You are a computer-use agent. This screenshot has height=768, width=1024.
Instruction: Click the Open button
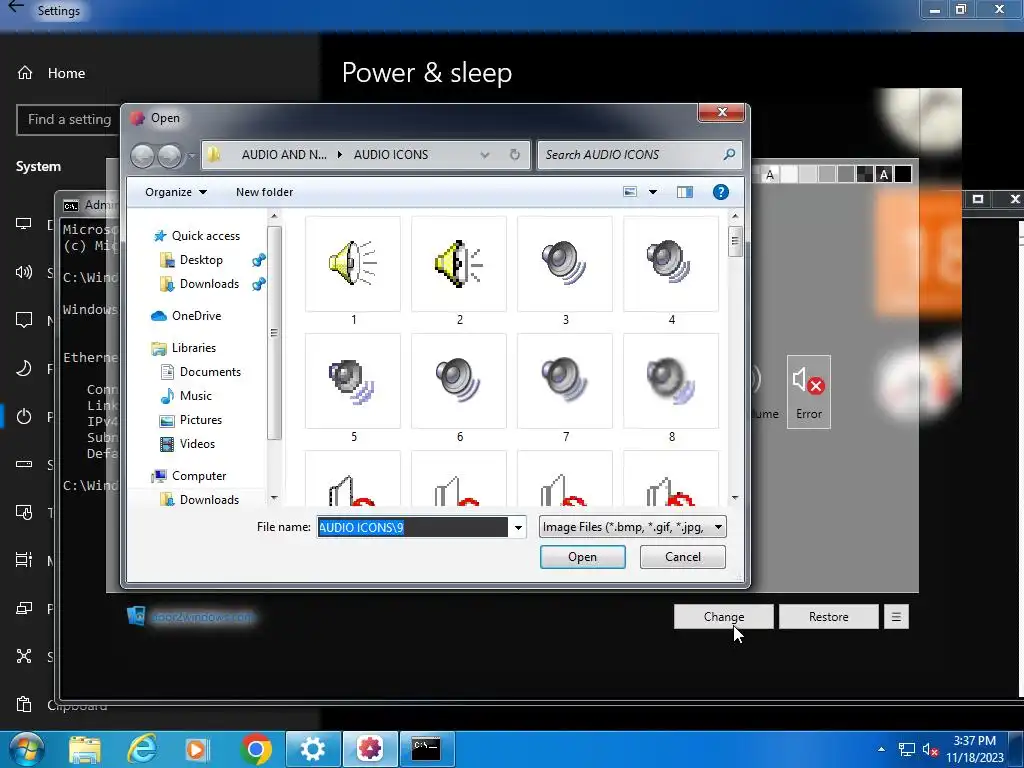point(583,557)
